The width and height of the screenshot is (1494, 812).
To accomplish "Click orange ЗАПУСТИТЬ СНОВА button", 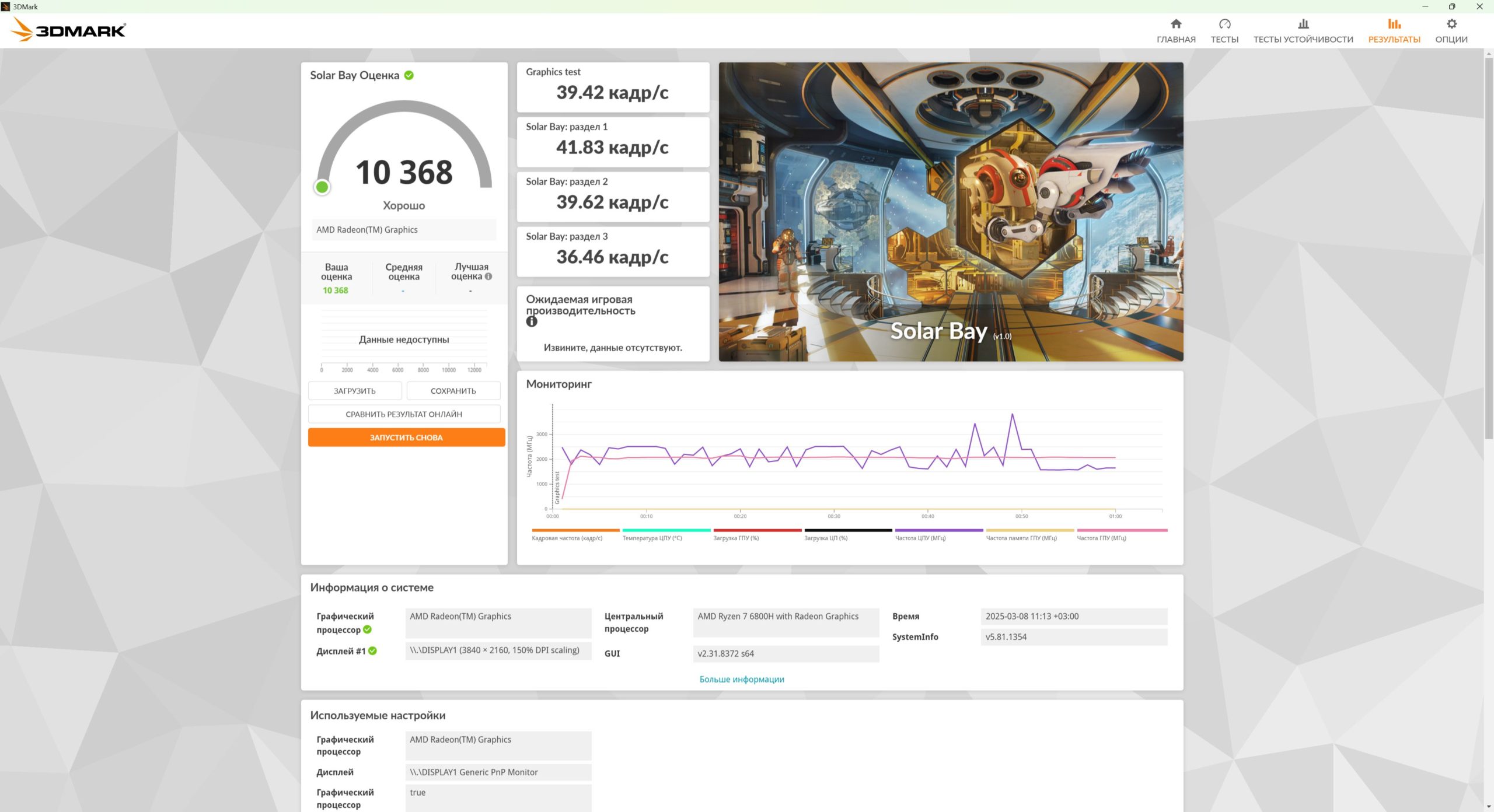I will click(x=406, y=437).
